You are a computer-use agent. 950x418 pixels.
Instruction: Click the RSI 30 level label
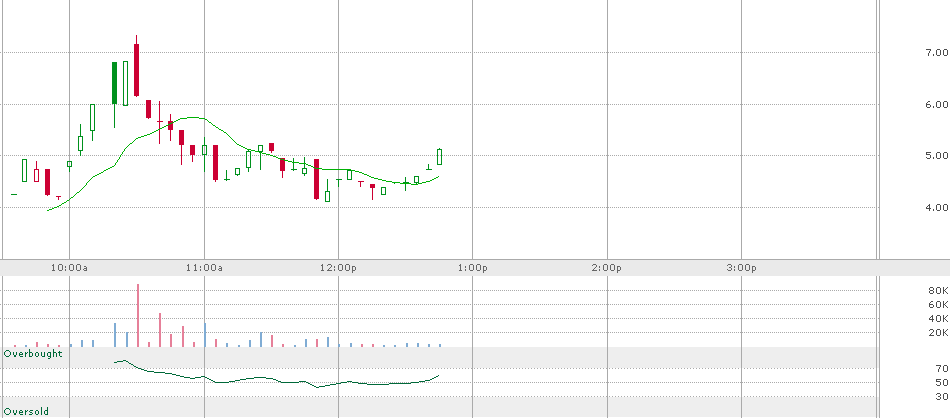point(942,396)
